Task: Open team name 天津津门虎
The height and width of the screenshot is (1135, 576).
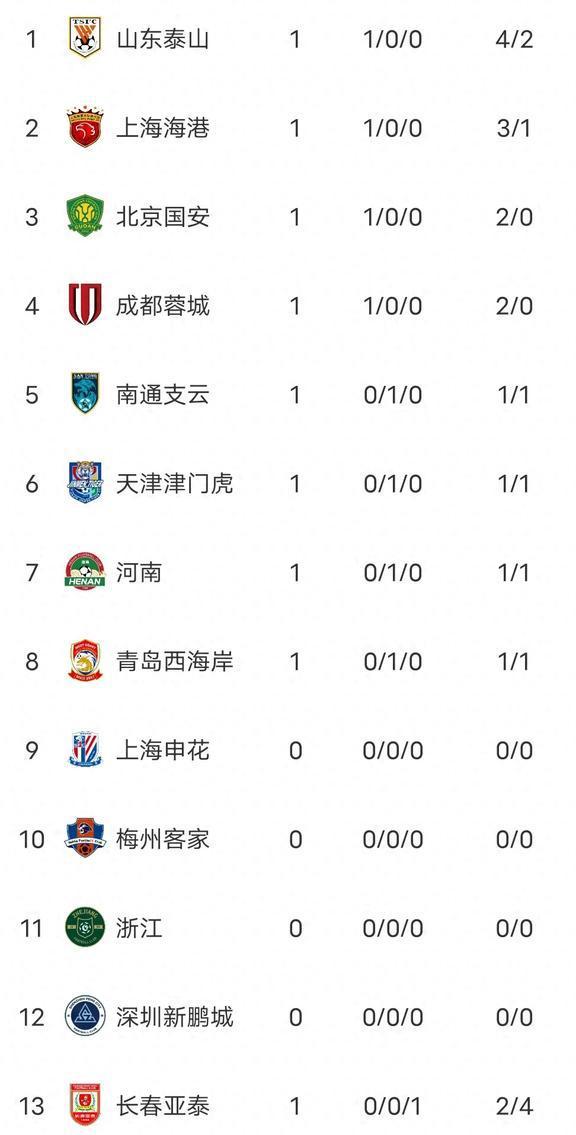Action: point(174,483)
